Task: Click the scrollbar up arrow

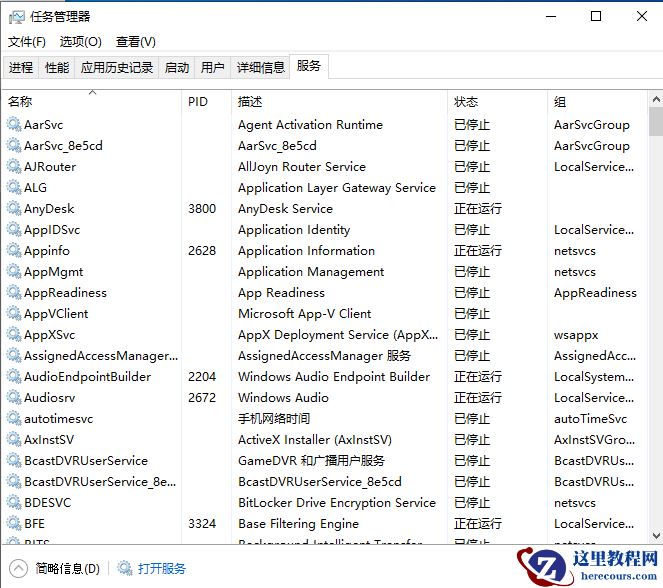Action: [x=656, y=100]
